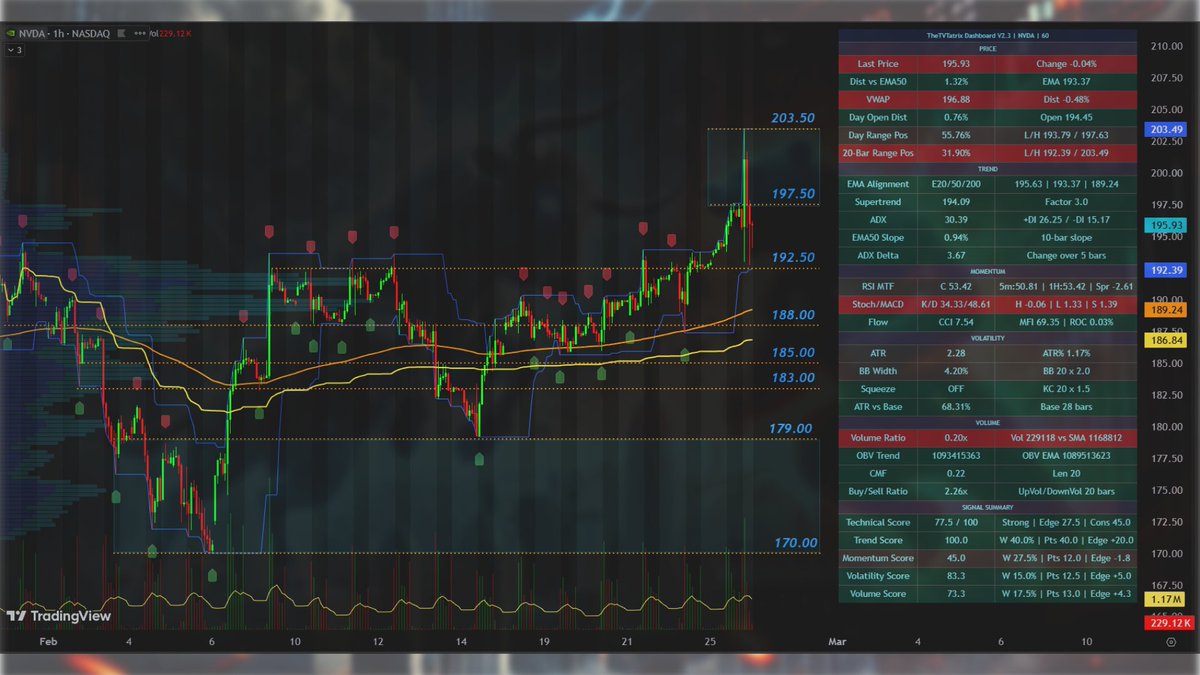Click the Last Price row label
The image size is (1200, 675).
(x=878, y=63)
